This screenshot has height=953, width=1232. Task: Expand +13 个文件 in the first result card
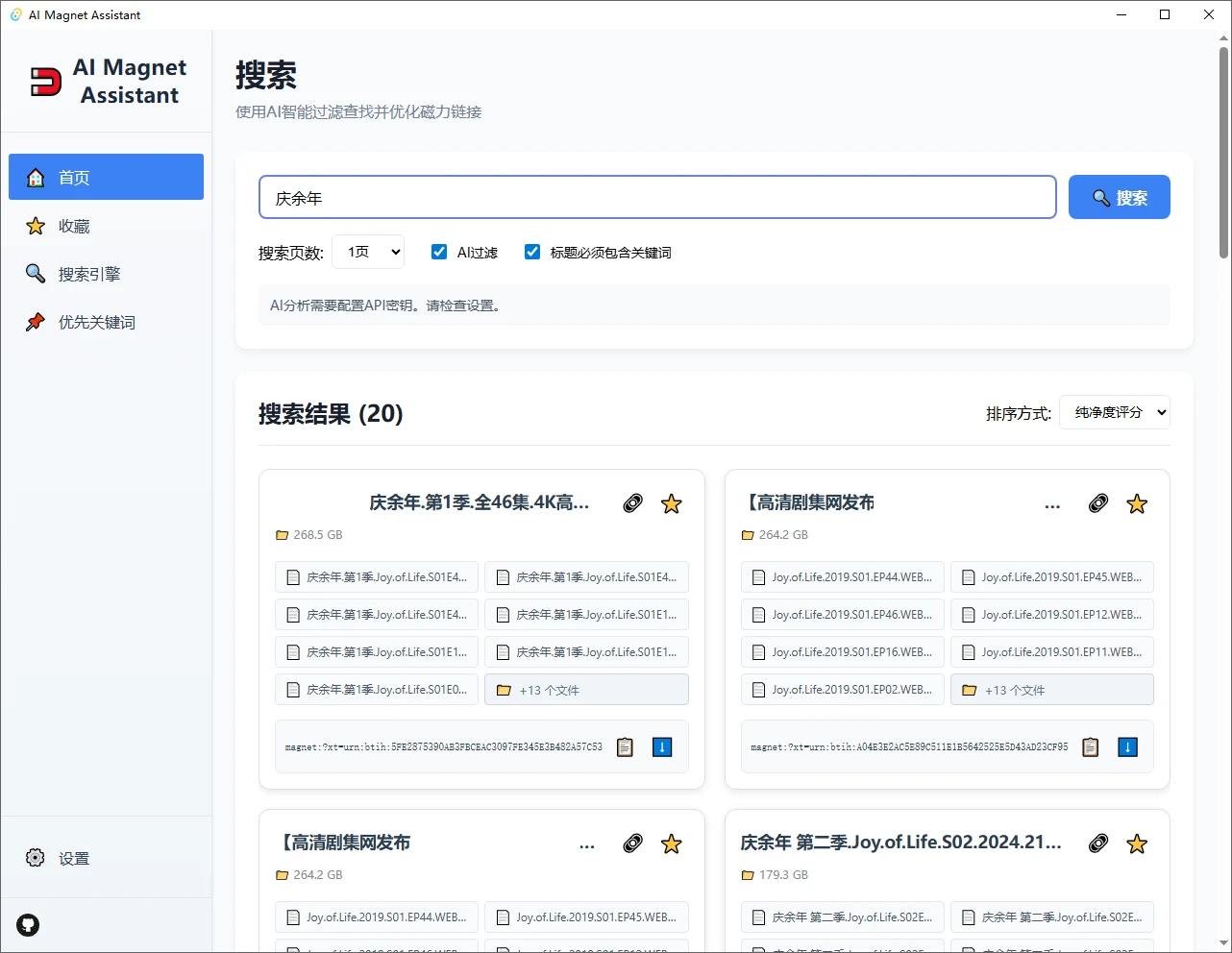[586, 690]
